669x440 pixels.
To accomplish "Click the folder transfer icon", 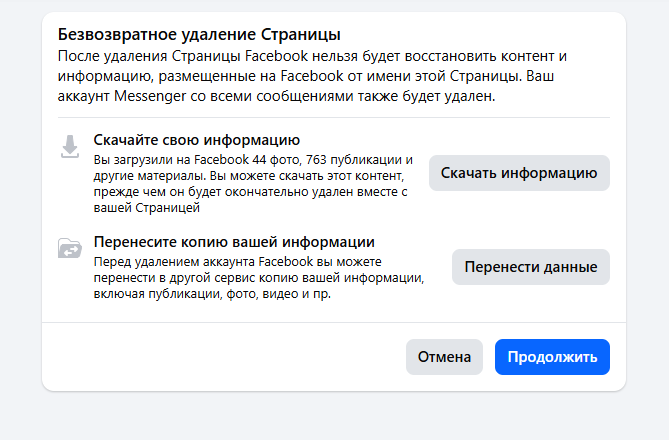I will coord(69,249).
